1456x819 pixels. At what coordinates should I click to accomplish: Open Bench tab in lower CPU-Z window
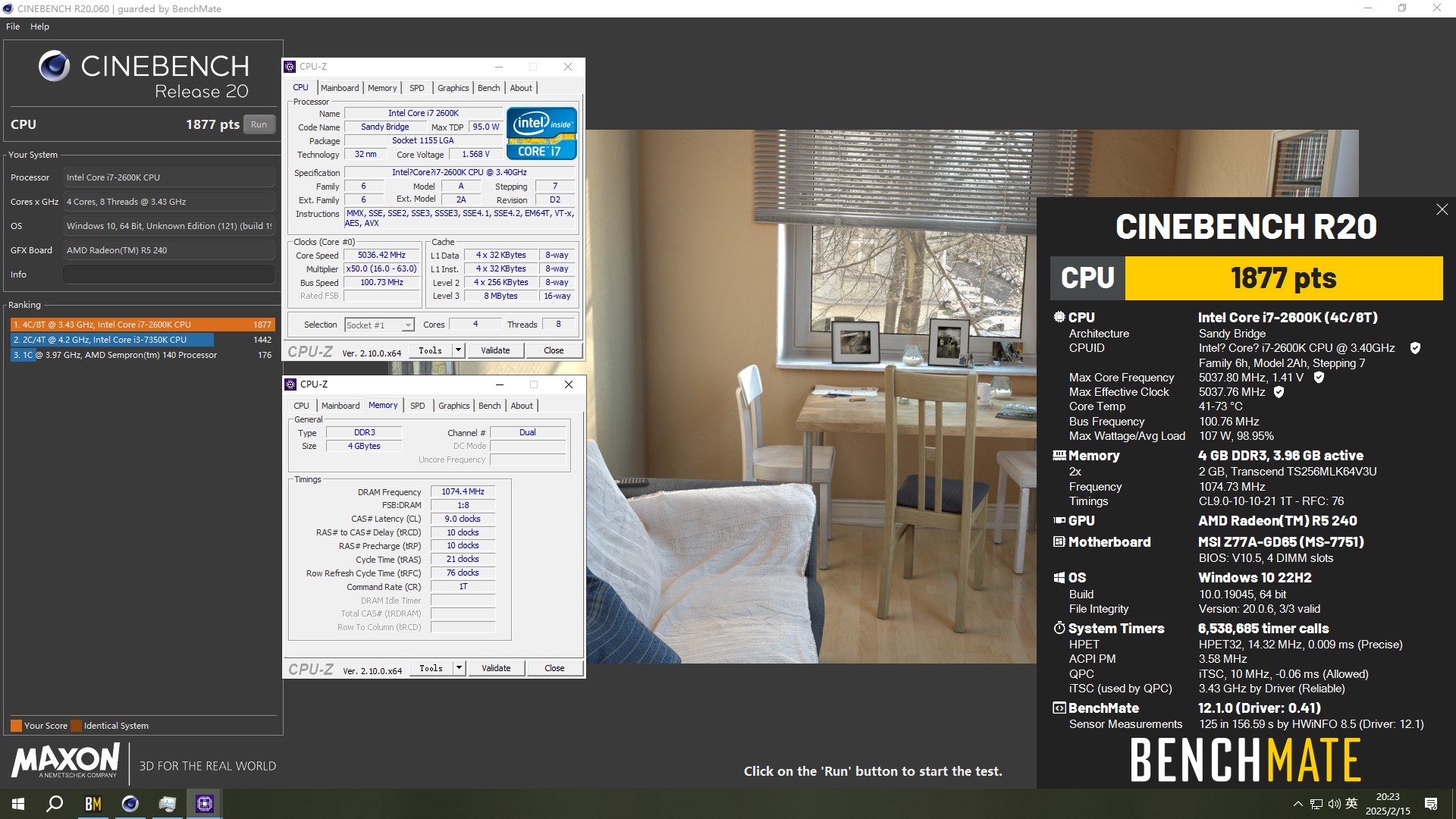pos(490,406)
